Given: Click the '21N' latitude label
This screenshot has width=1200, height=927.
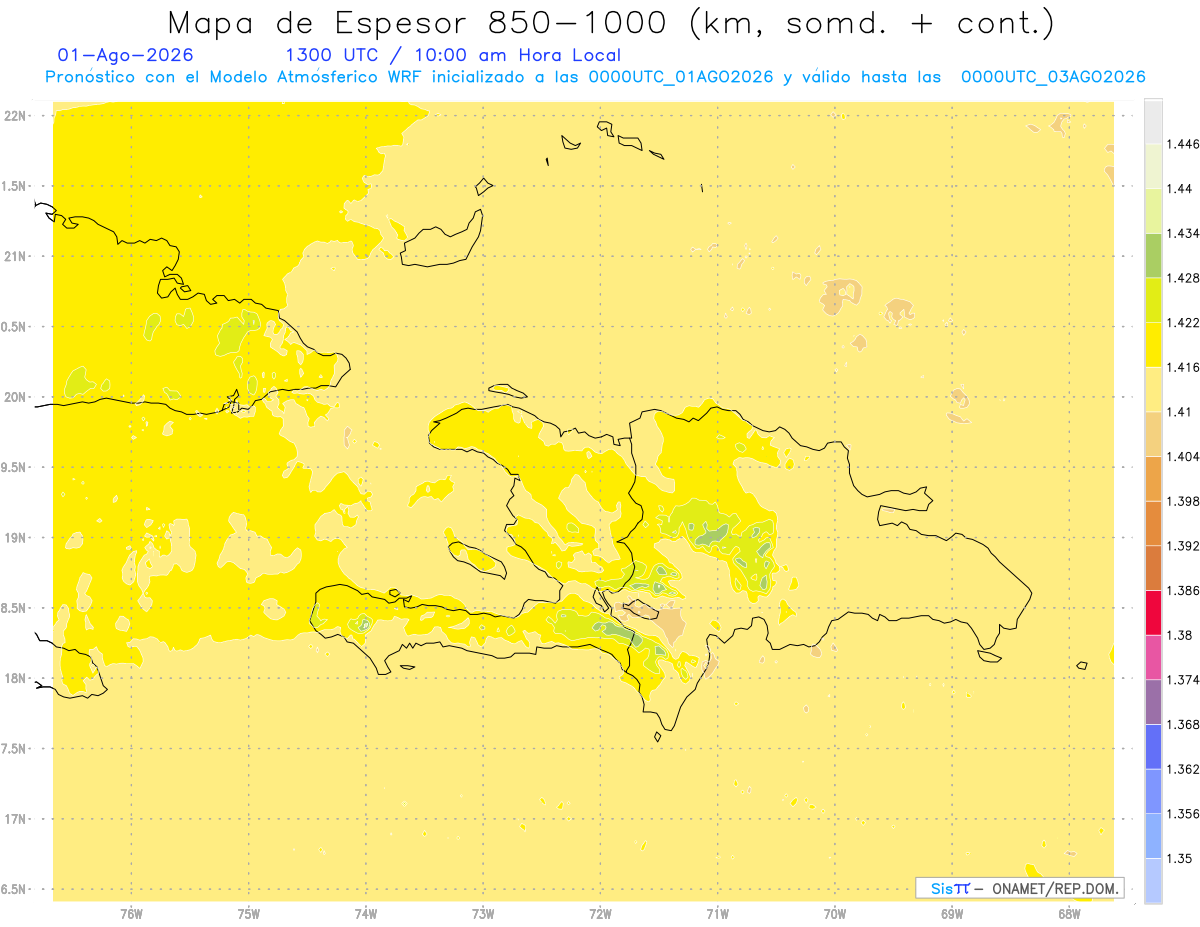Looking at the screenshot, I should (15, 257).
